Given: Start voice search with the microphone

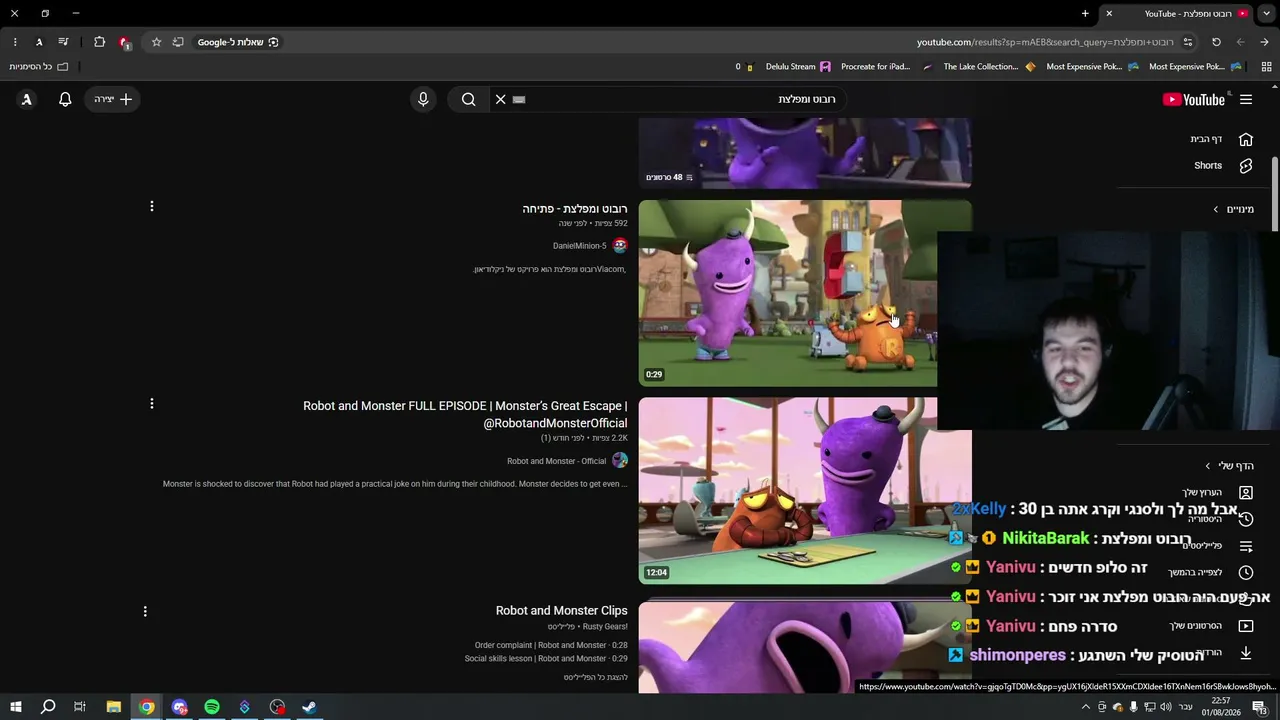Looking at the screenshot, I should pyautogui.click(x=423, y=99).
